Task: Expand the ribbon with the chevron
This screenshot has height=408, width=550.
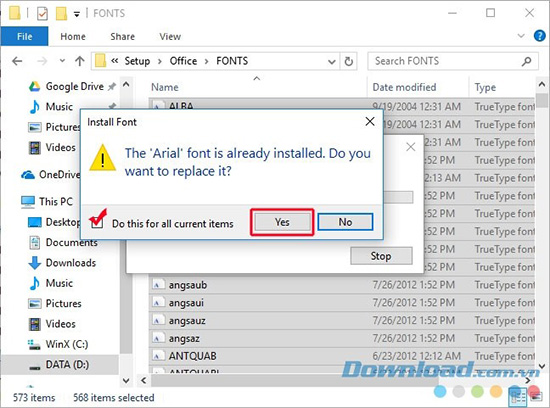Action: click(x=521, y=36)
